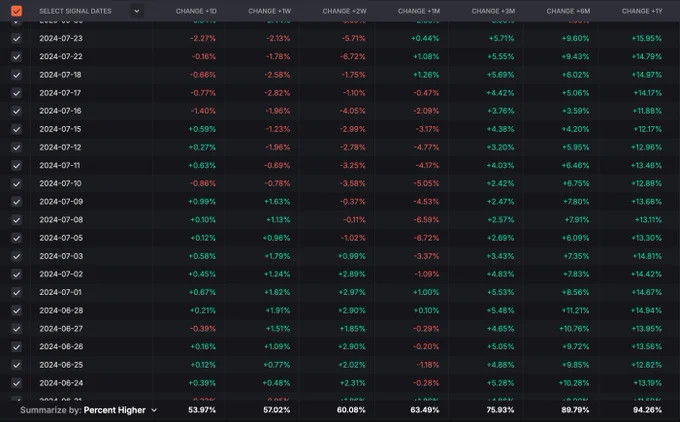Screen dimensions: 680x422
Task: Toggle the orange select-all checkbox in header
Action: click(x=16, y=11)
